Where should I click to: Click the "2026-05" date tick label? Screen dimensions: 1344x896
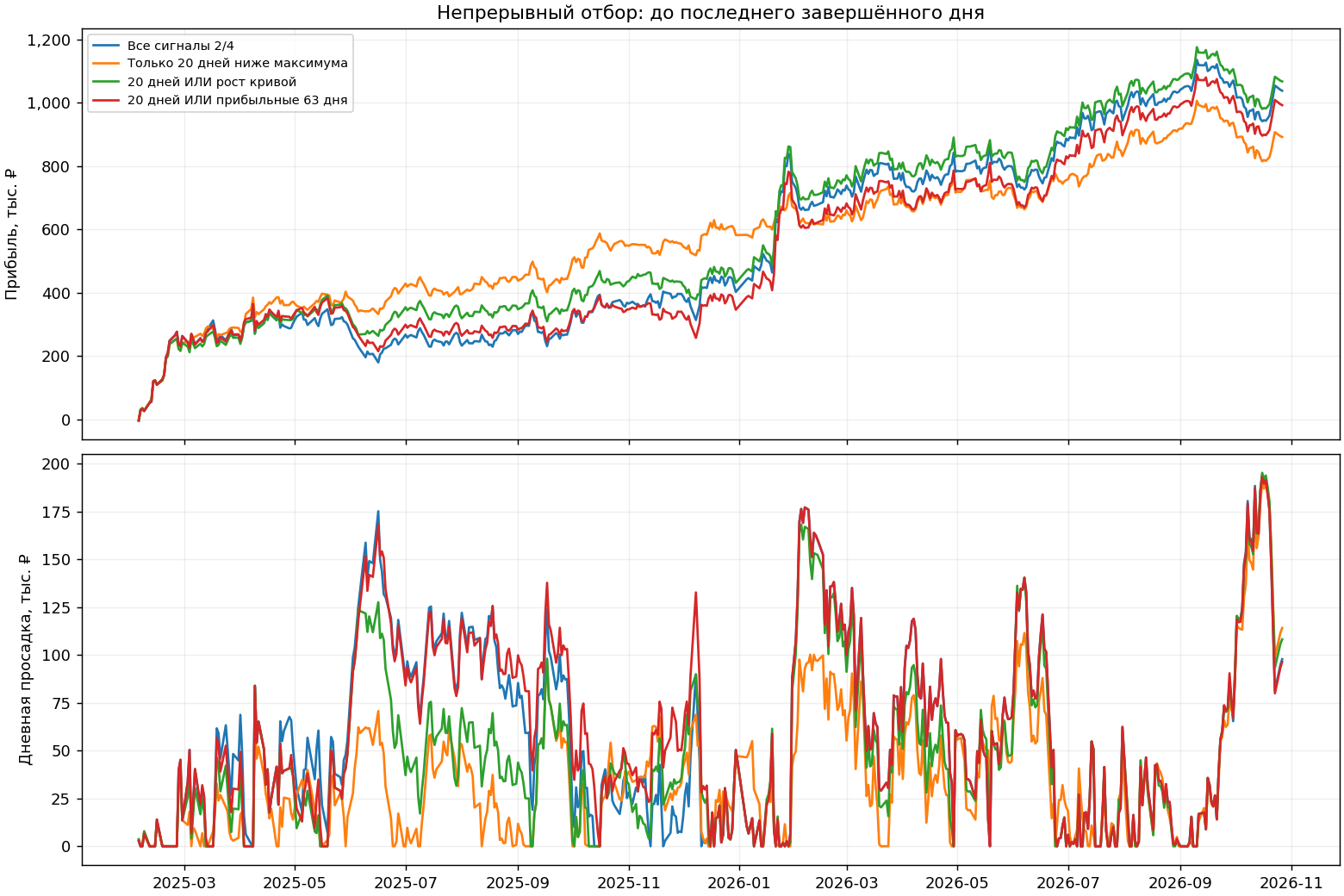point(957,883)
